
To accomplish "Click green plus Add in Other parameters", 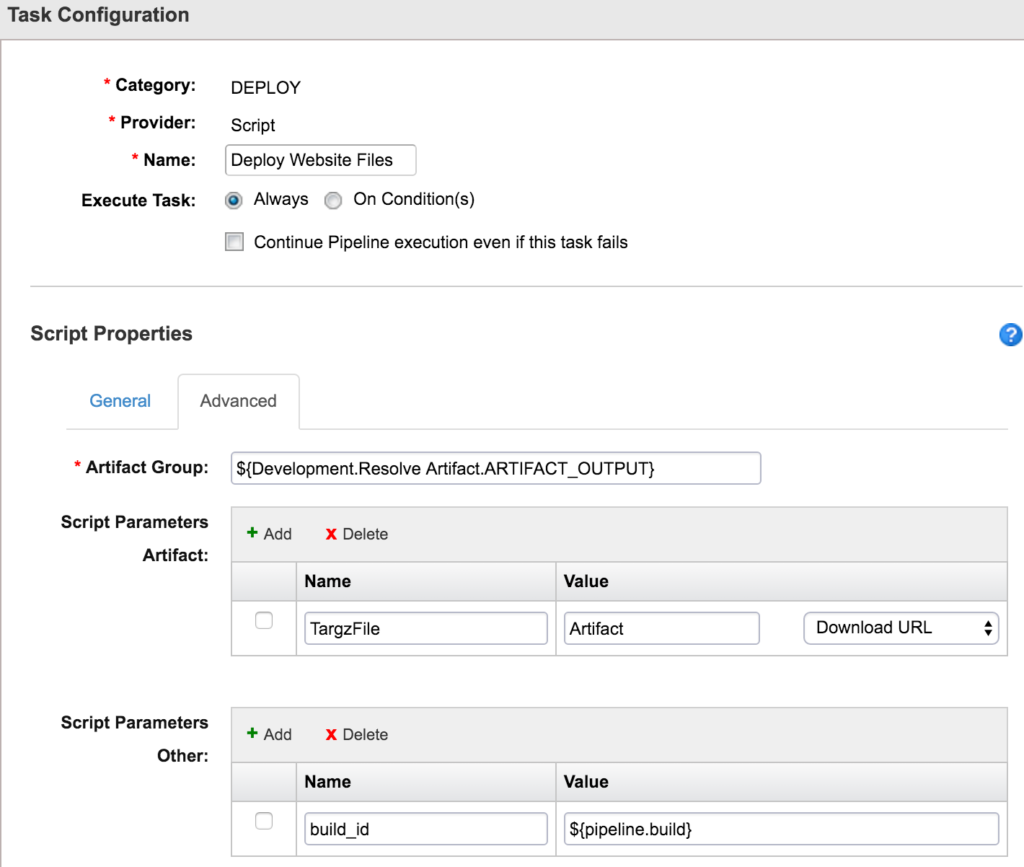I will (269, 734).
